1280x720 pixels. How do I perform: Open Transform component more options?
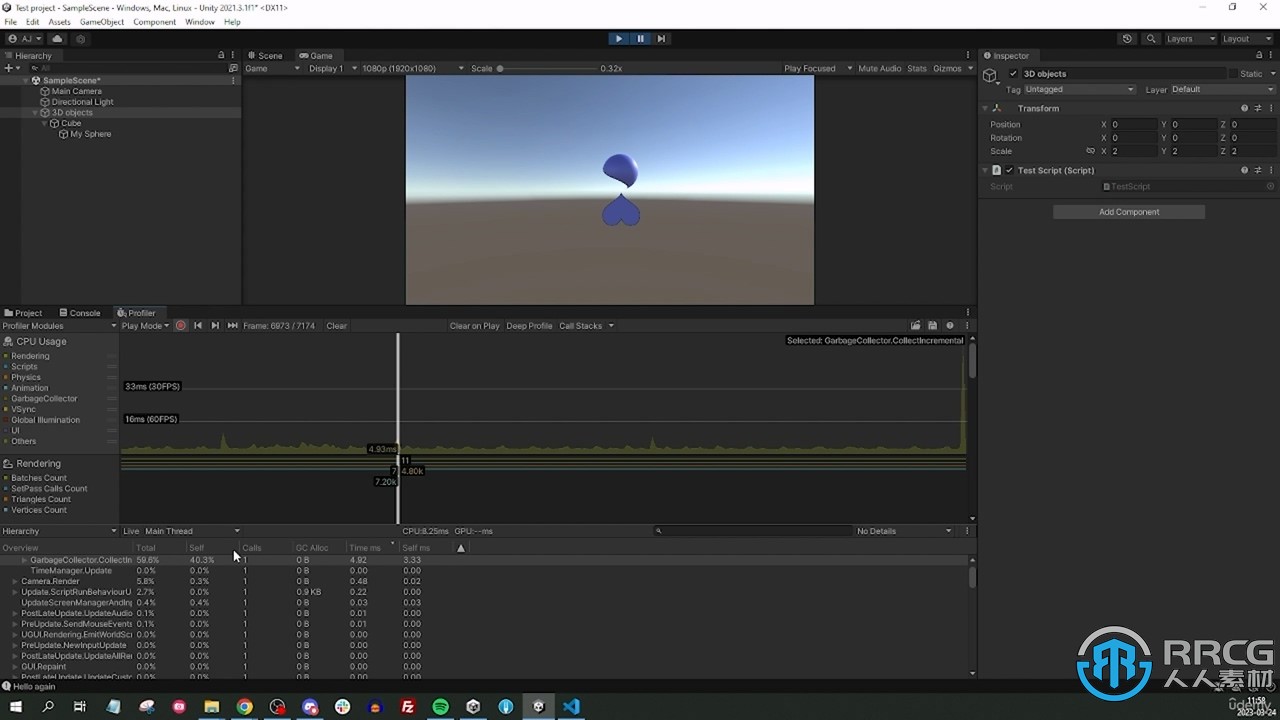click(1271, 108)
